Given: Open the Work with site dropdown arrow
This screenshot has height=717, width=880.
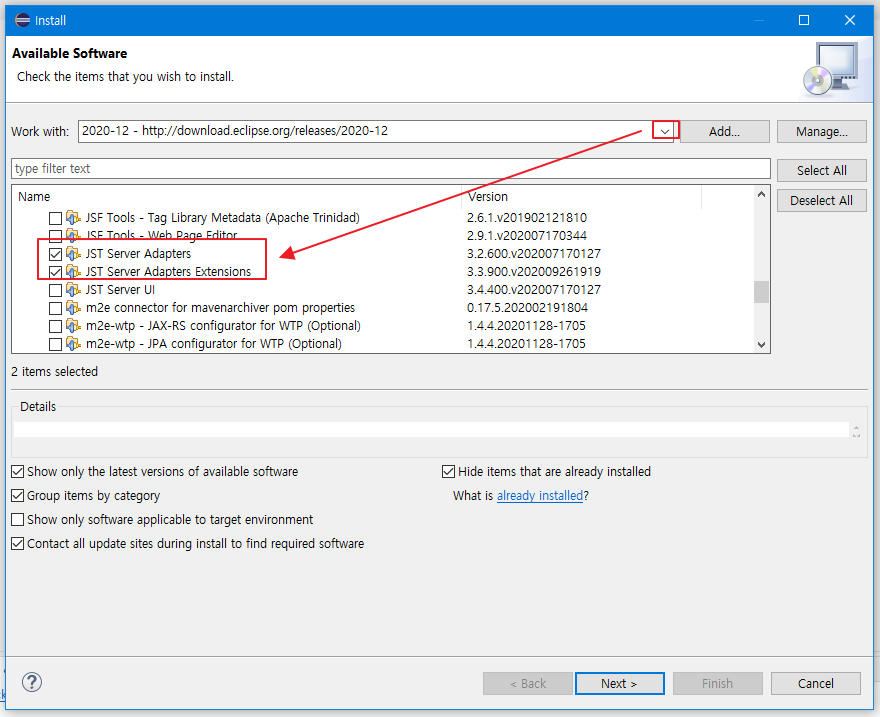Looking at the screenshot, I should click(665, 131).
